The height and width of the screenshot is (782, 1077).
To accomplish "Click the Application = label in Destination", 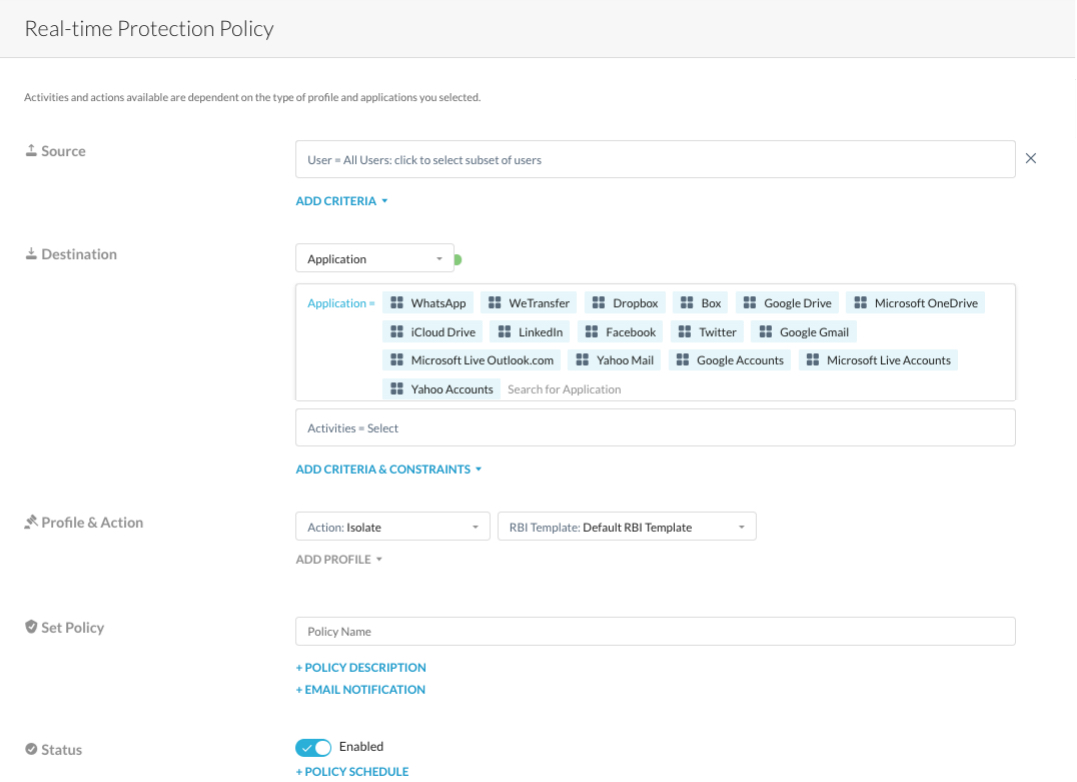I will (x=341, y=303).
